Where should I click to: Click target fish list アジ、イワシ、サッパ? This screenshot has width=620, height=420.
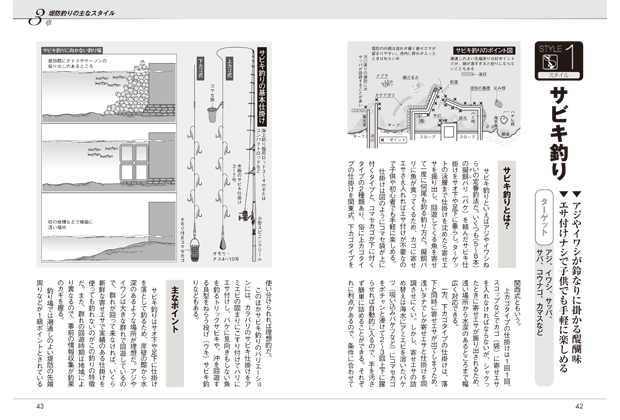(548, 283)
